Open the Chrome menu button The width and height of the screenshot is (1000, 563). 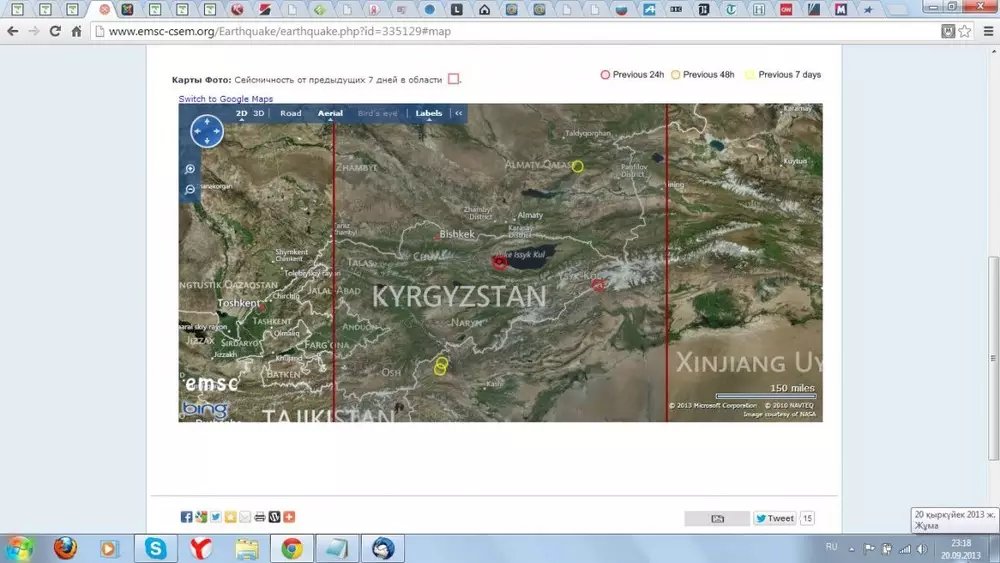(x=985, y=31)
